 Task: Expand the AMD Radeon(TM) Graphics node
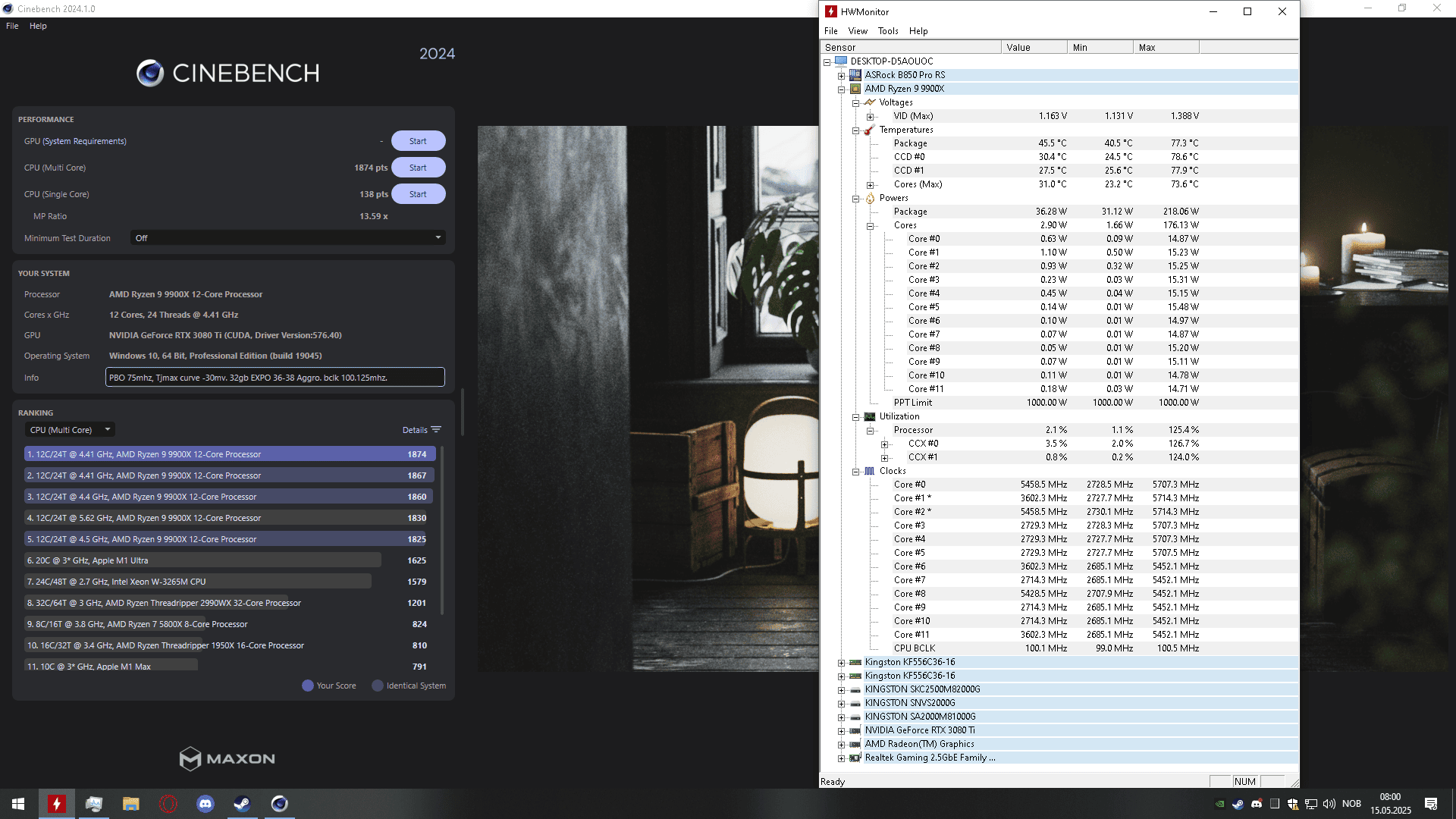click(x=841, y=745)
